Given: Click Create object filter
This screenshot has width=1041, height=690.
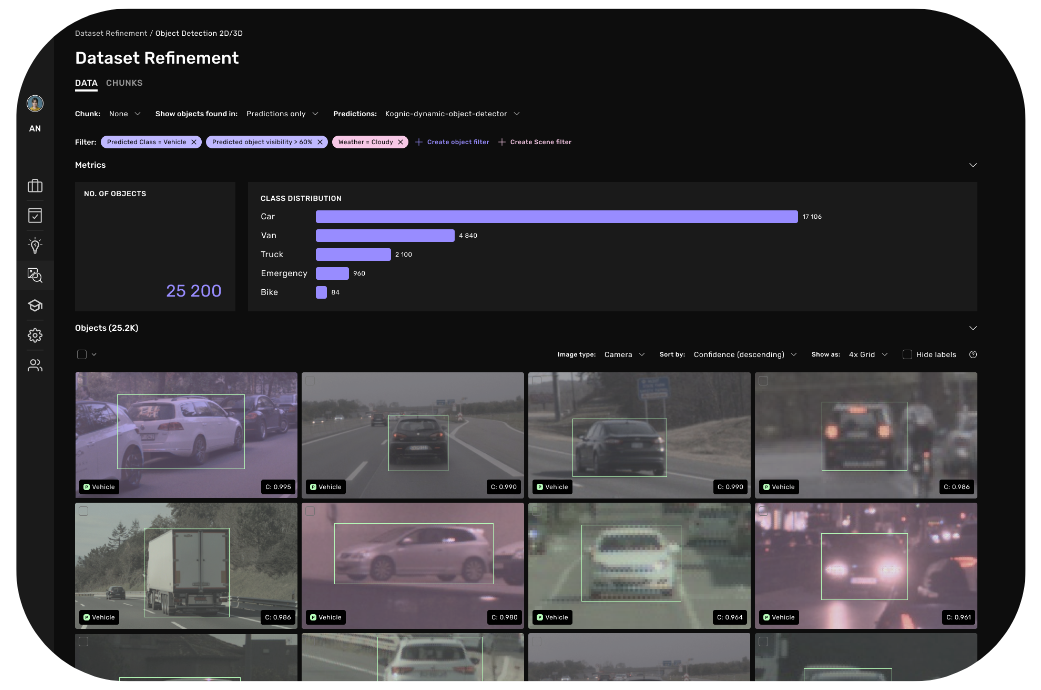Looking at the screenshot, I should click(452, 142).
